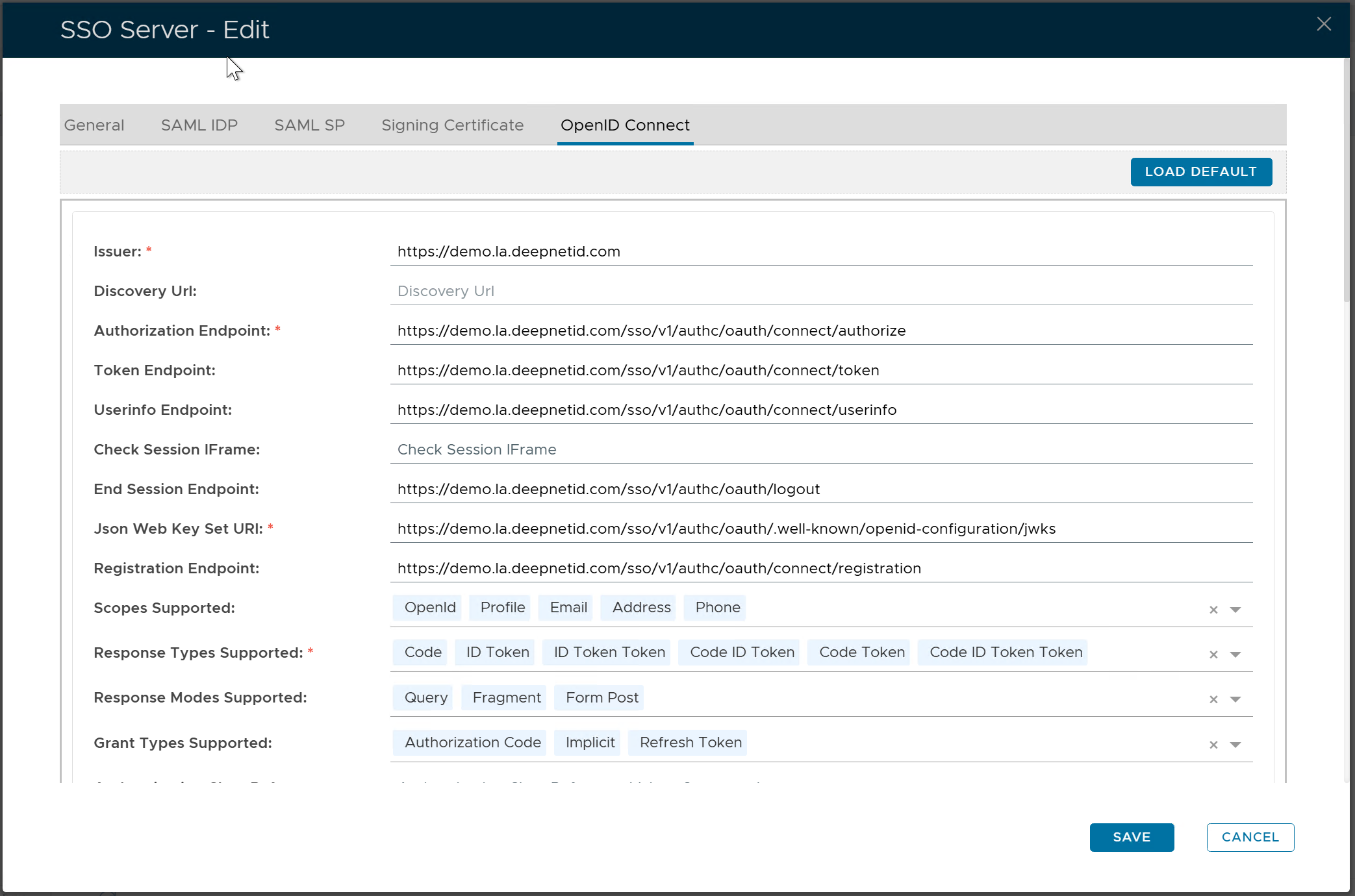Clear all Grant Types Supported values
The height and width of the screenshot is (896, 1355).
click(1213, 745)
